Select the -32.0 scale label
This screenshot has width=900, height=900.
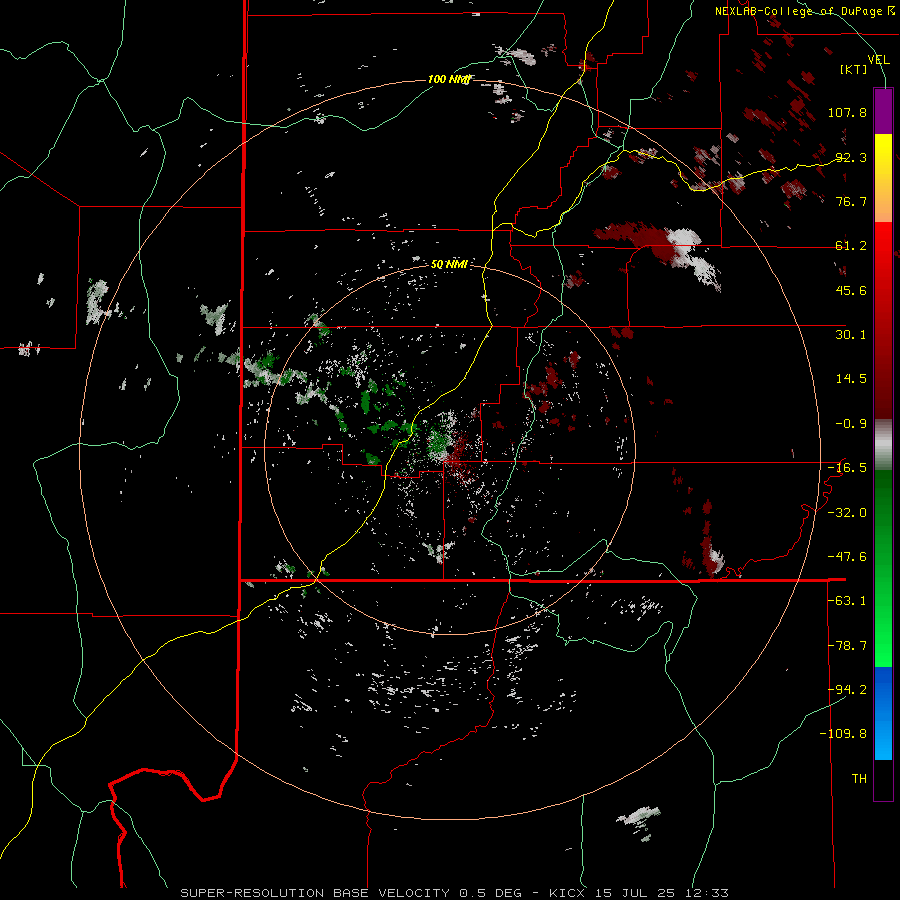(847, 512)
